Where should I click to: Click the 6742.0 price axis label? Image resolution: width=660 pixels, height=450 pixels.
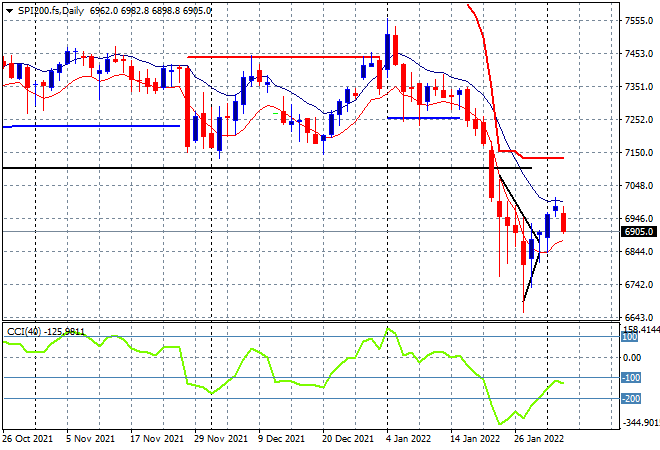[639, 285]
